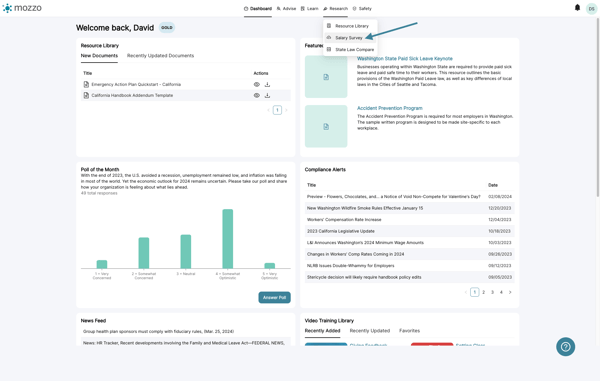Click the page scrollbar on the right
This screenshot has height=381, width=600.
pos(598,107)
